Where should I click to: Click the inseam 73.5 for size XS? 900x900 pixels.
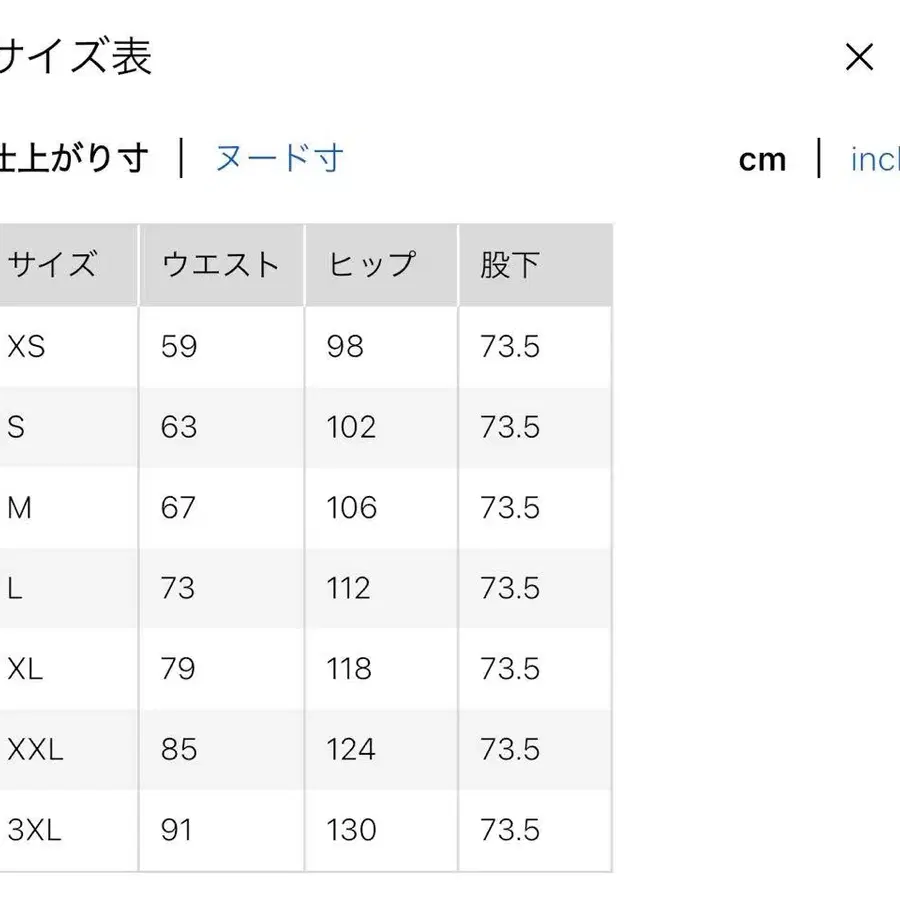[512, 346]
